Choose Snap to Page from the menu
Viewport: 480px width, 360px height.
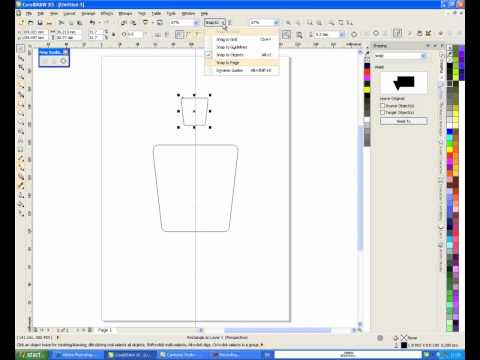pos(242,63)
